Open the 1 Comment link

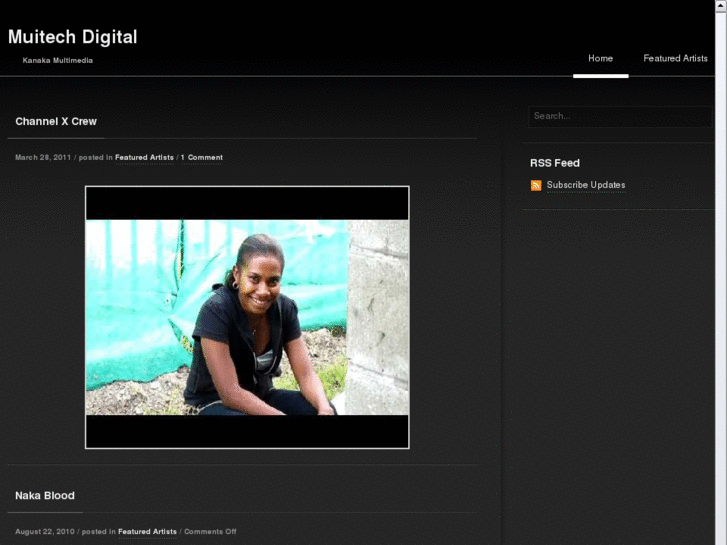click(202, 157)
